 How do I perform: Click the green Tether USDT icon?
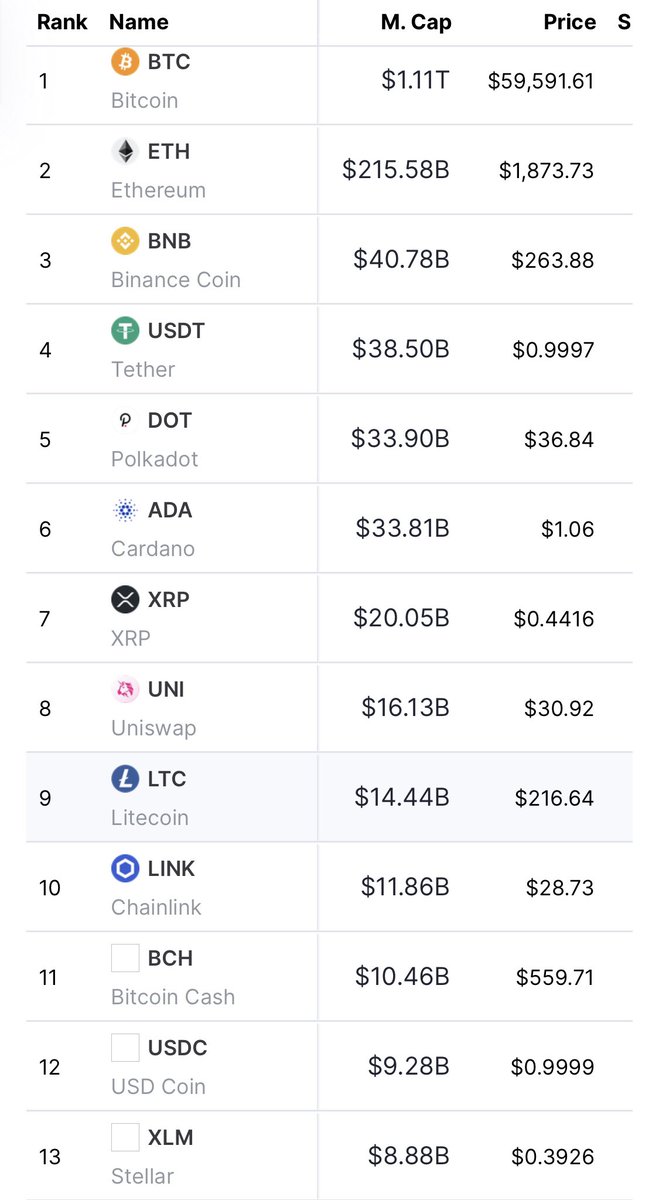tap(125, 331)
